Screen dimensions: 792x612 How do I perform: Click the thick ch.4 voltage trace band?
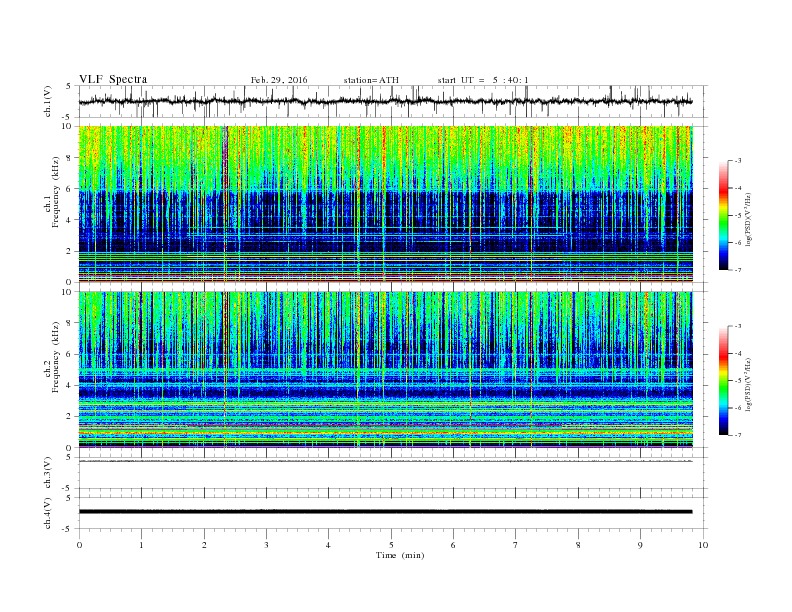[386, 512]
